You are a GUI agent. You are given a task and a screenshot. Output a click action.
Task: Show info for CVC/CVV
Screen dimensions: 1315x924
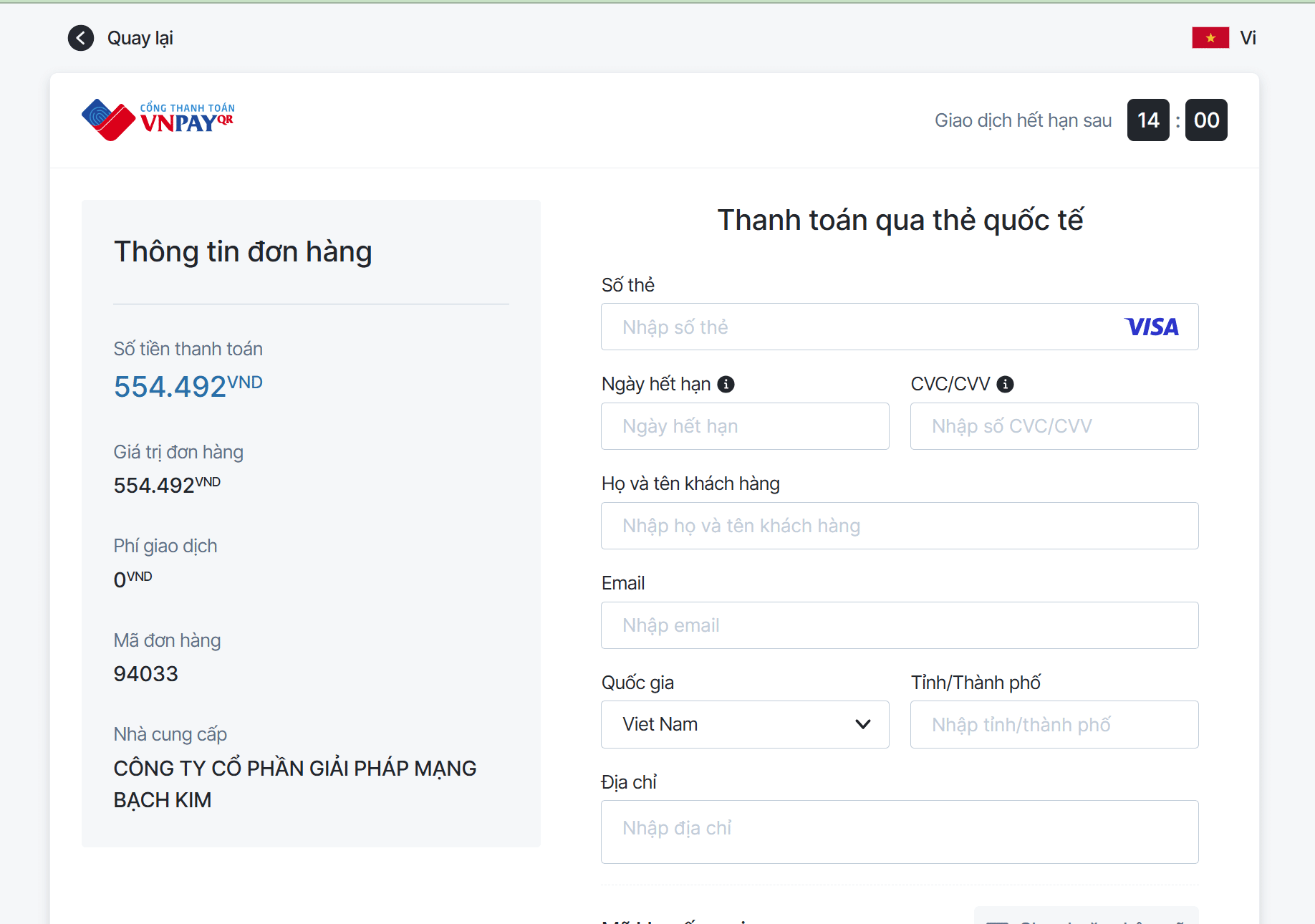pyautogui.click(x=1006, y=385)
